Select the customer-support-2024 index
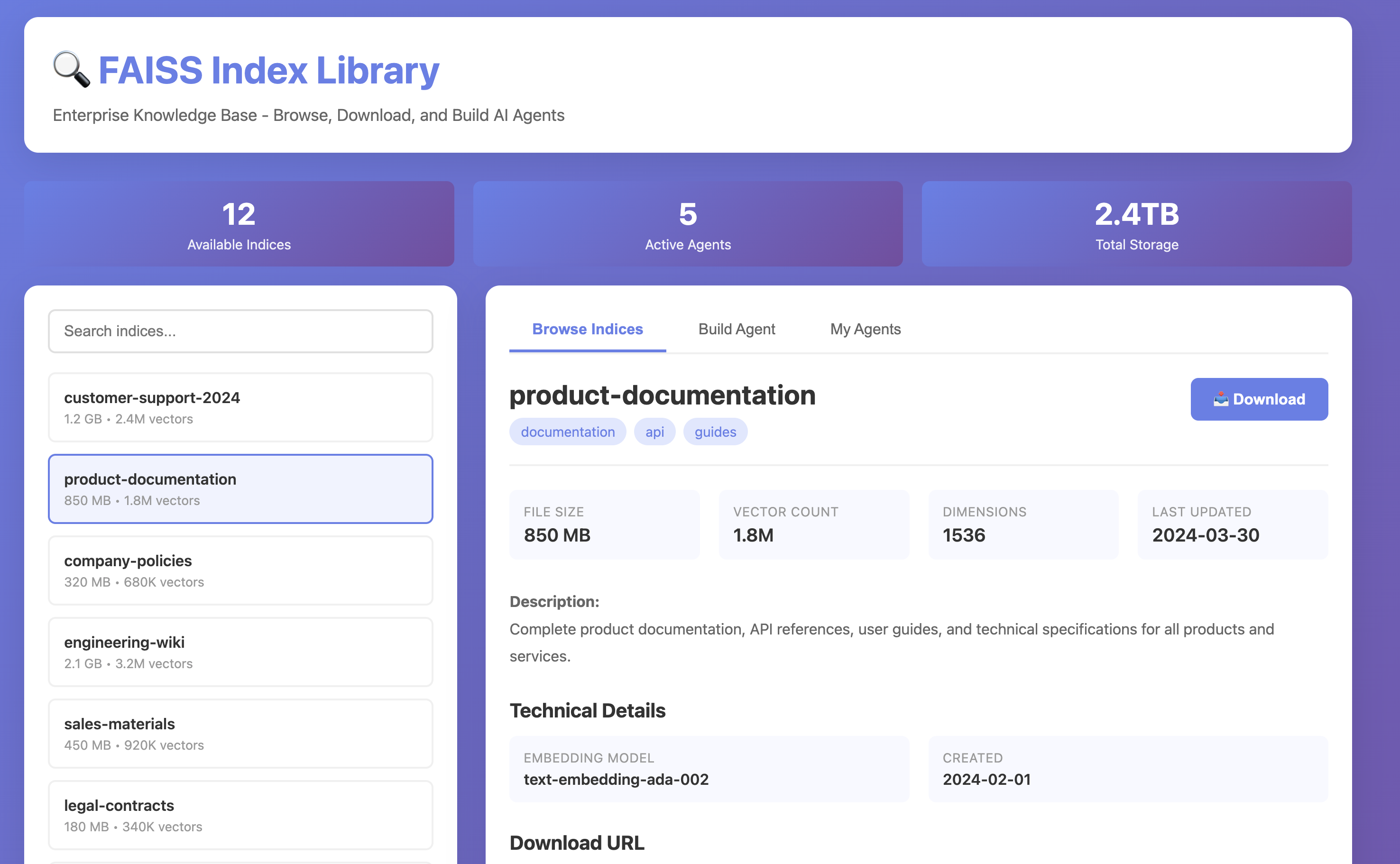 (240, 407)
